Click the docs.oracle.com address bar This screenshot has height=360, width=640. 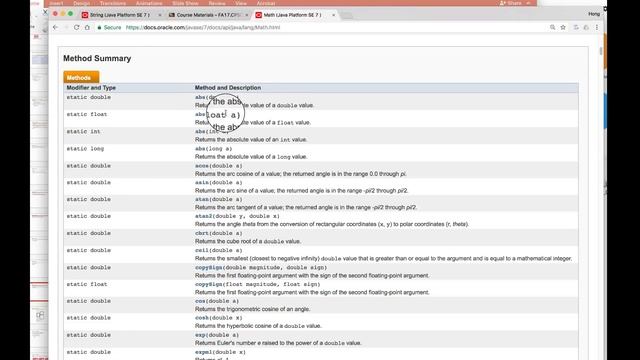tap(203, 27)
